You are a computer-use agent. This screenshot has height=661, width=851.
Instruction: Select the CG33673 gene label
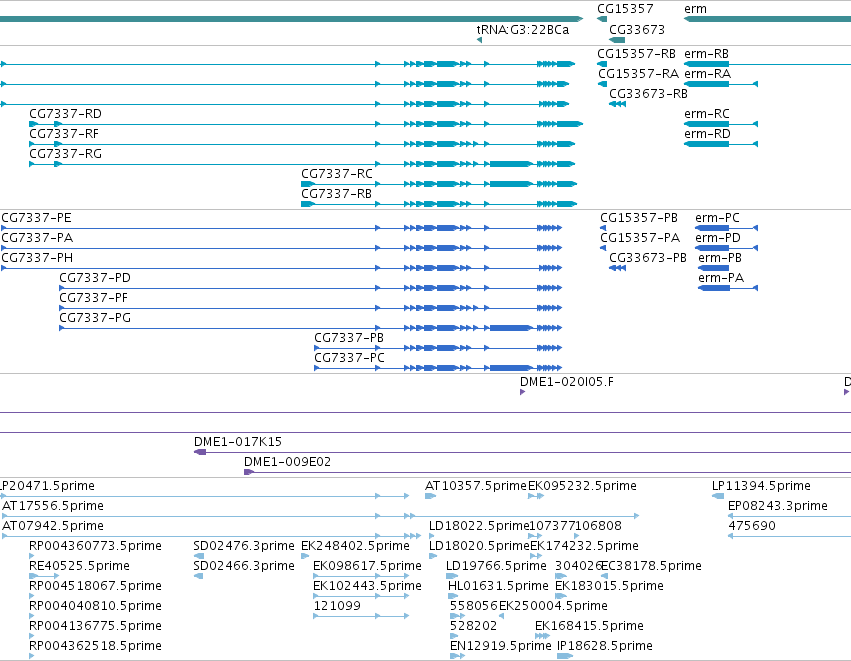pyautogui.click(x=637, y=29)
